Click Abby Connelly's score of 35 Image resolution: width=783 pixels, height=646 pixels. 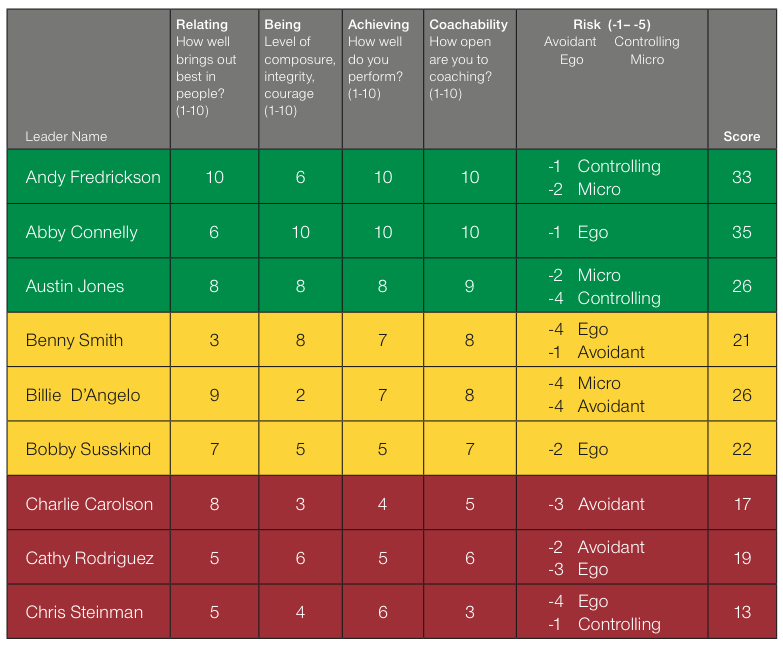(741, 232)
